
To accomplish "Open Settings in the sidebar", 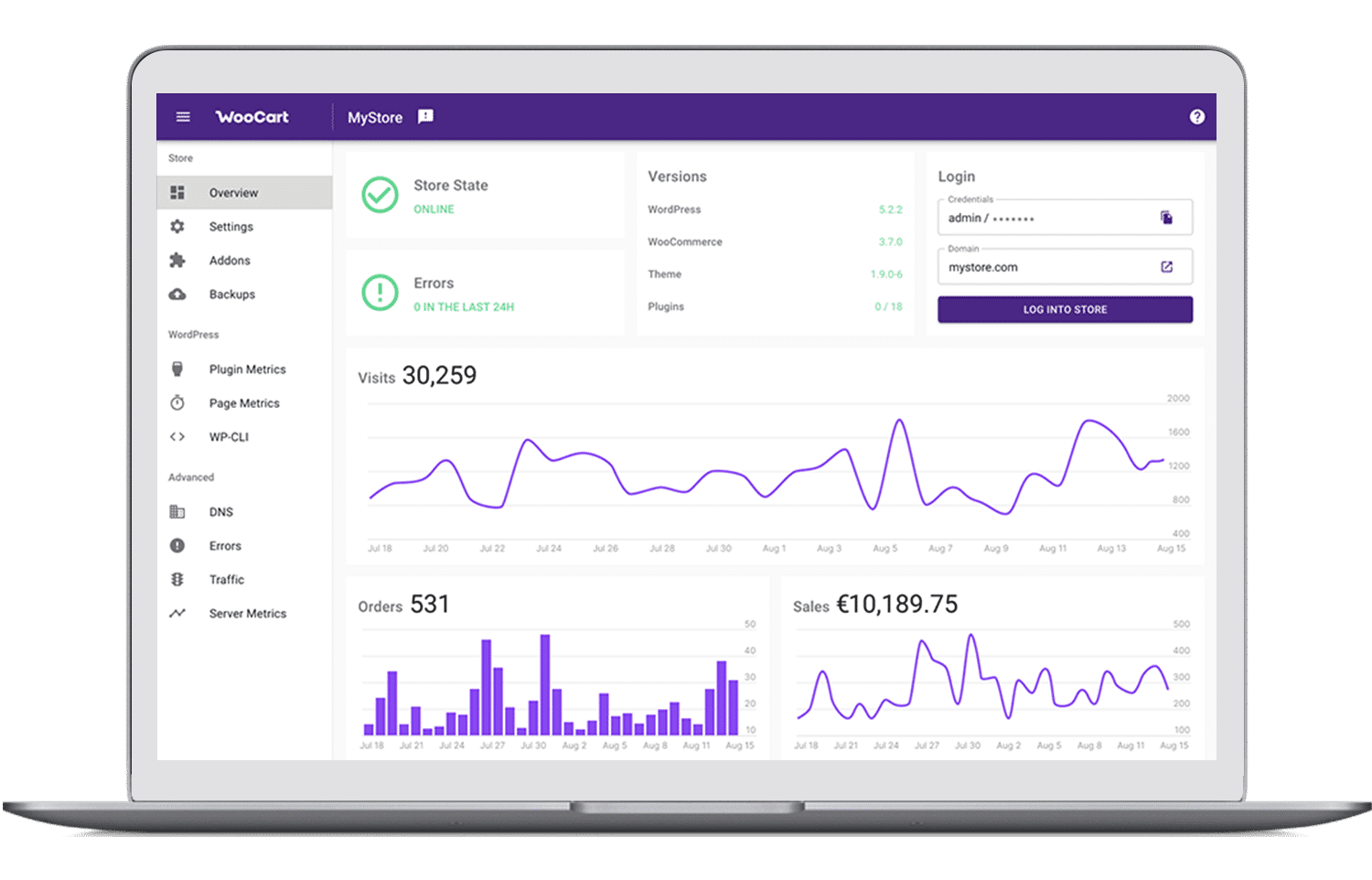I will (x=244, y=226).
